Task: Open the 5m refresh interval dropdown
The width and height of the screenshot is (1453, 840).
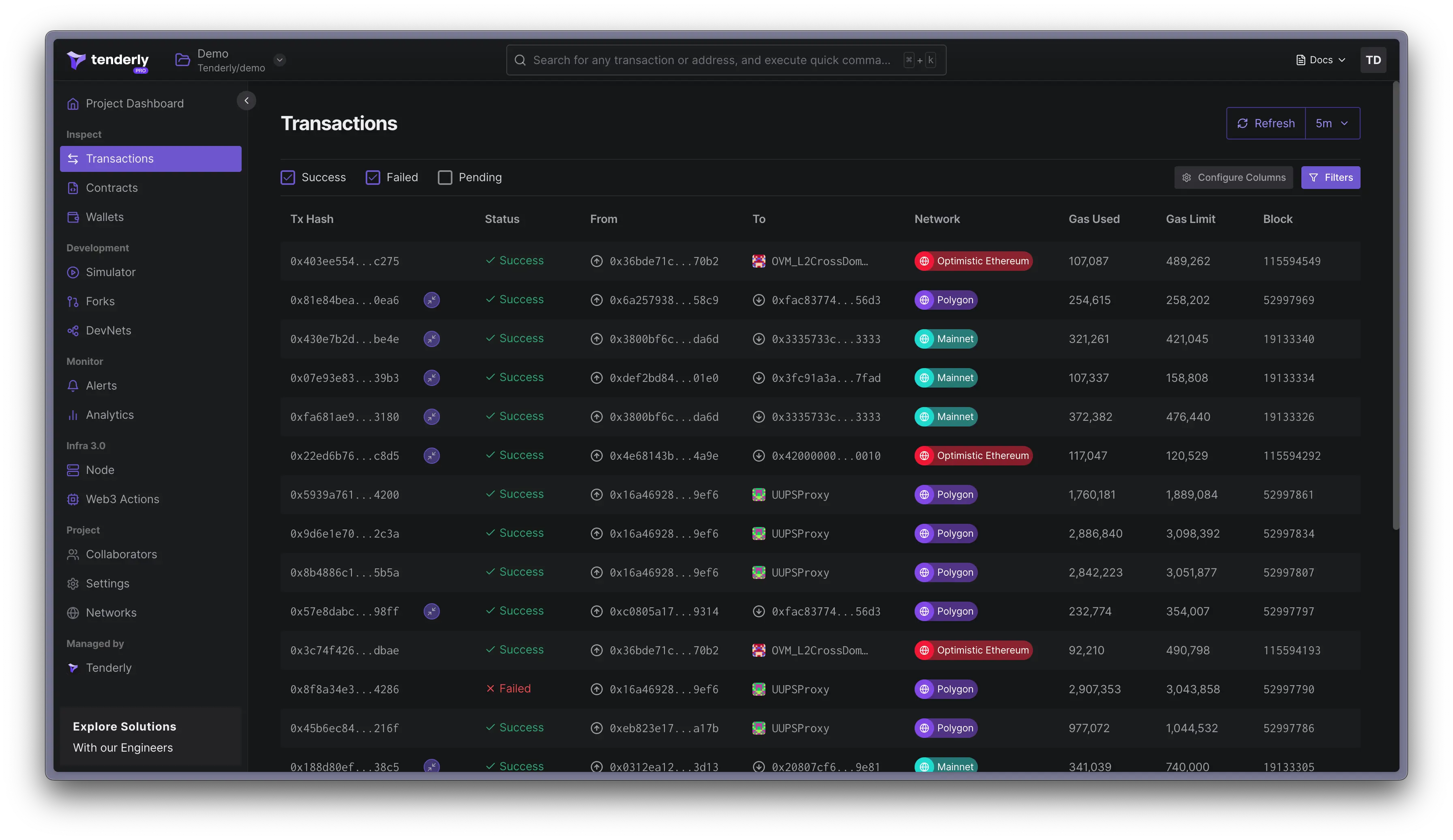Action: (x=1332, y=123)
